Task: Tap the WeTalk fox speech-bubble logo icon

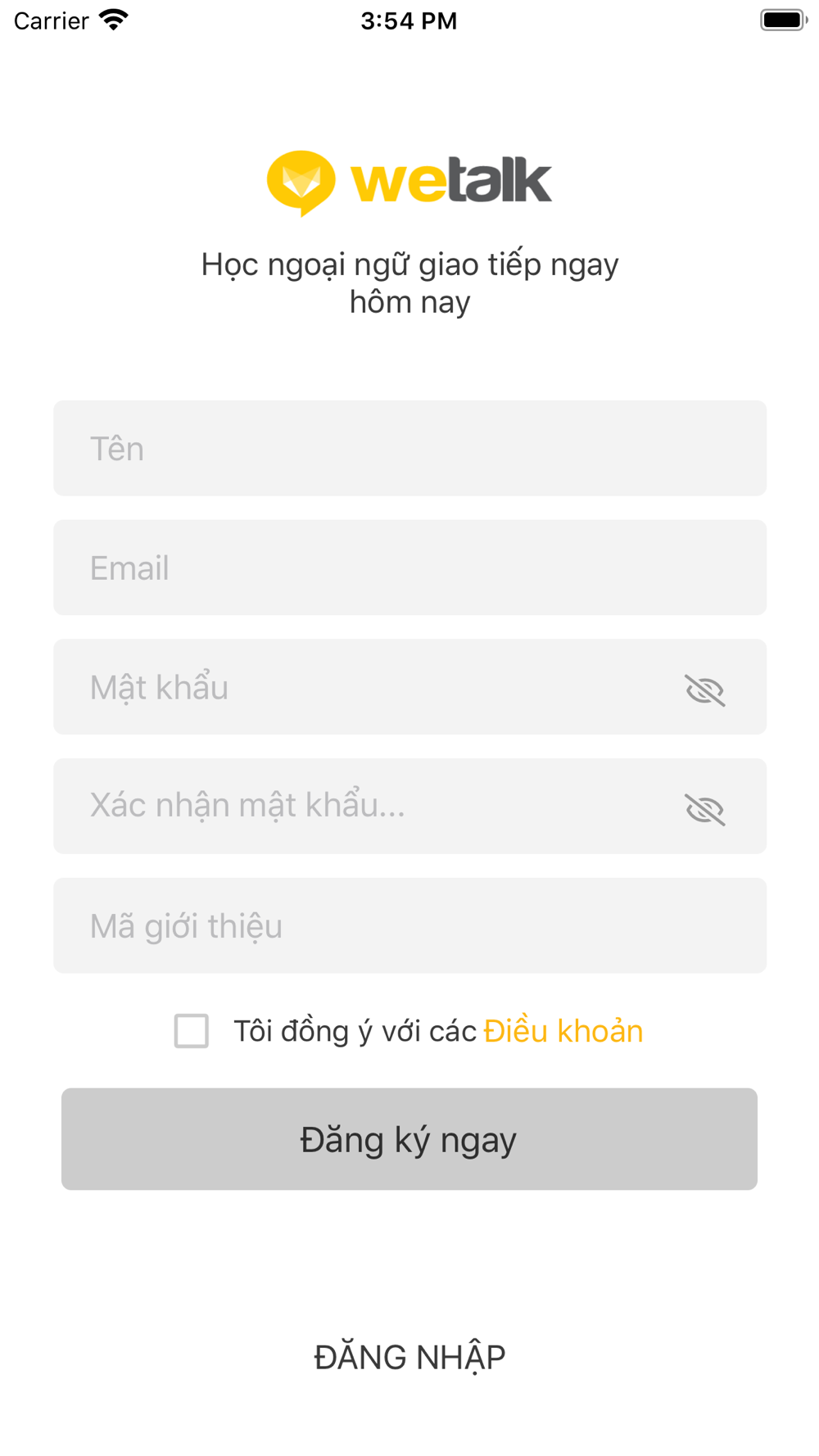Action: [x=301, y=183]
